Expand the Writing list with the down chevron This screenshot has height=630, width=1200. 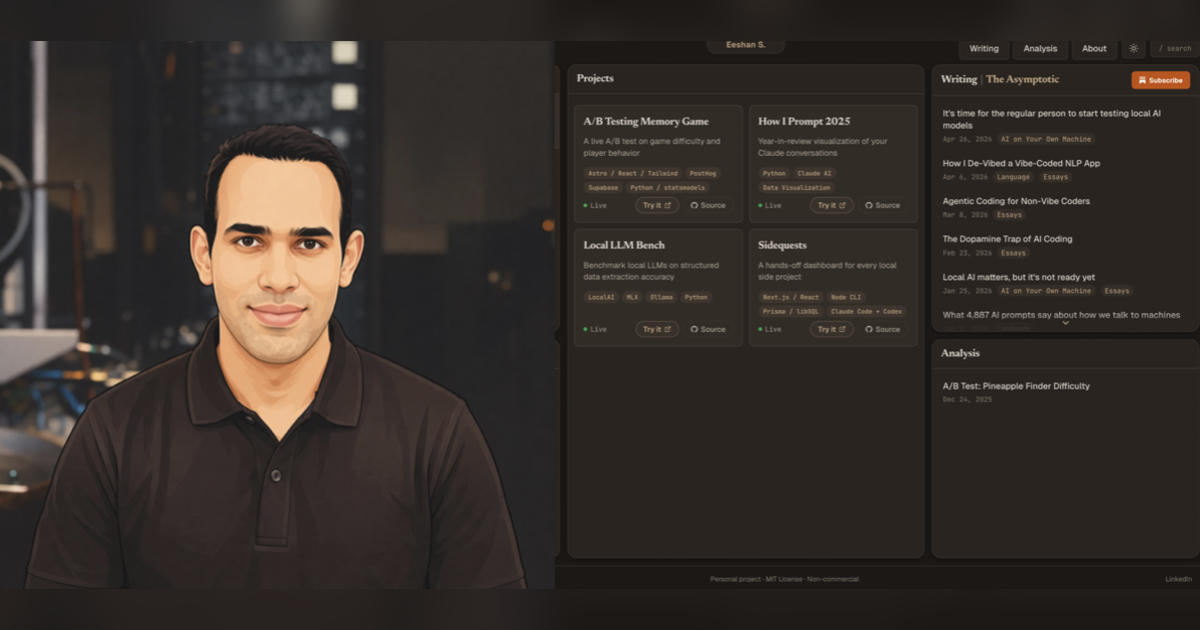[x=1065, y=323]
